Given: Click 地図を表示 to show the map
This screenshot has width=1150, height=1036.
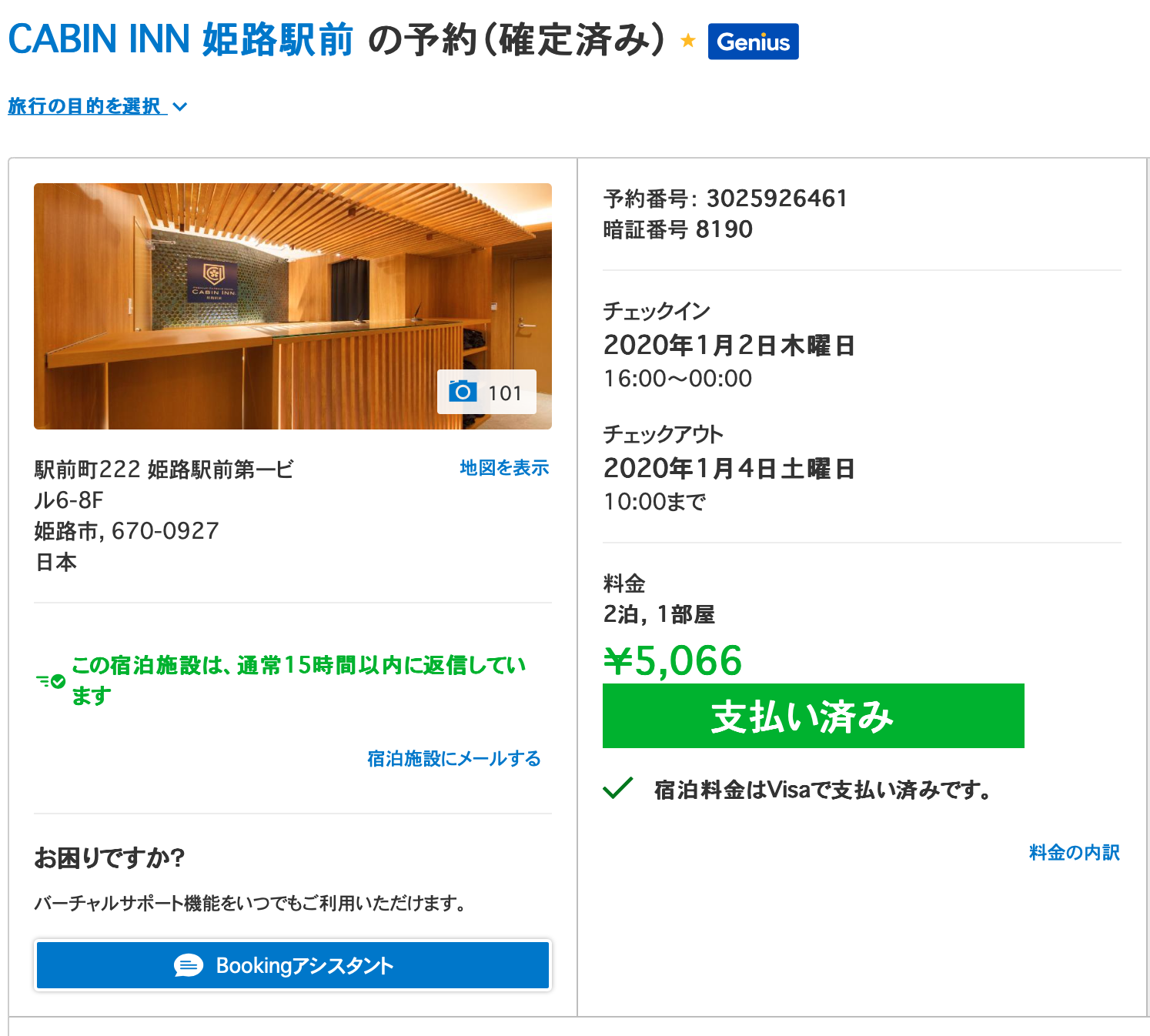Looking at the screenshot, I should tap(504, 468).
